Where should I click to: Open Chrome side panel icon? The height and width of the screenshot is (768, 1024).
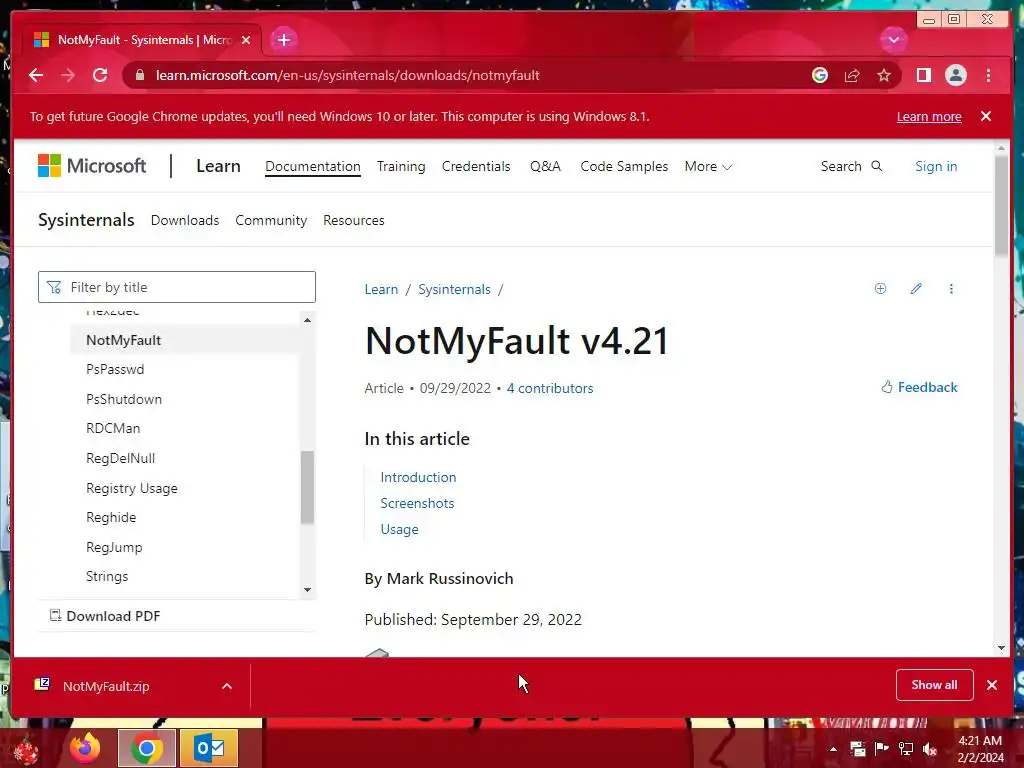pyautogui.click(x=923, y=75)
